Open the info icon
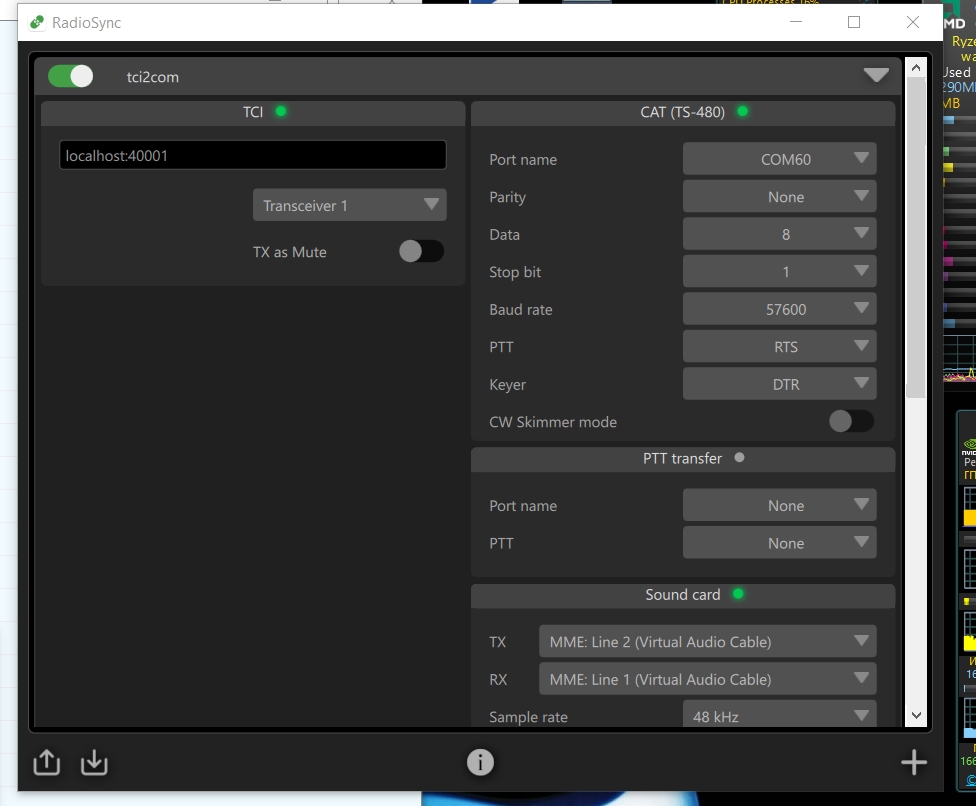The image size is (976, 806). [480, 763]
